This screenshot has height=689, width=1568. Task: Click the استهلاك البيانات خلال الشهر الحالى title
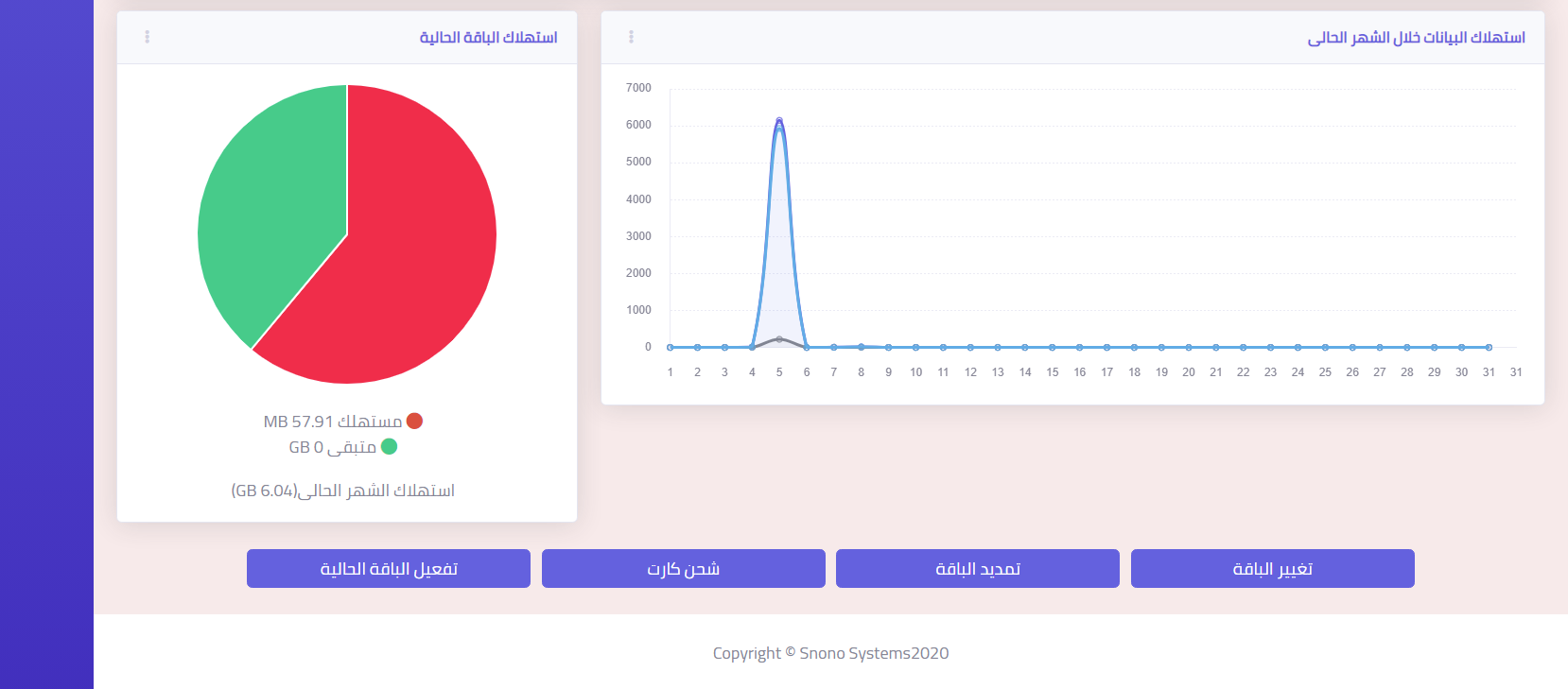pos(1416,37)
